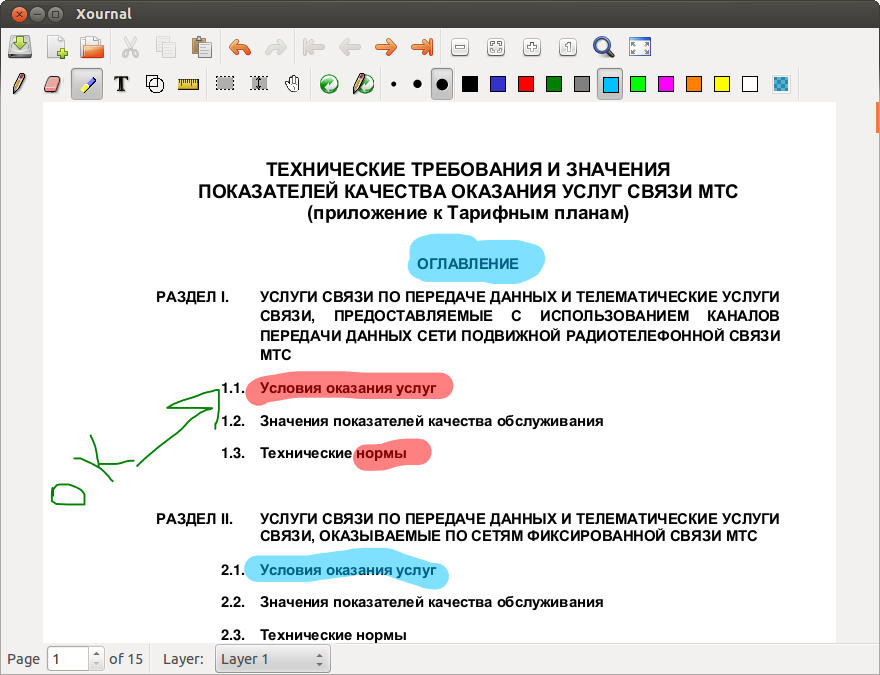
Task: Open the Set Zoom magnifier
Action: 604,47
